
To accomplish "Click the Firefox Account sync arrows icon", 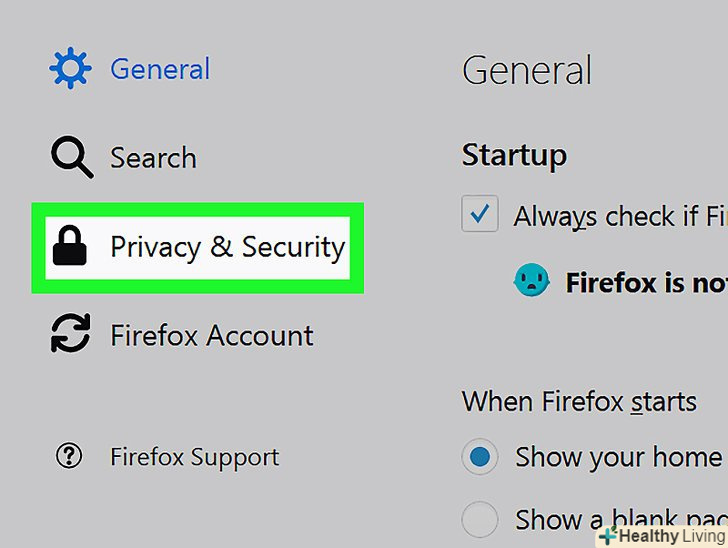I will (x=70, y=335).
